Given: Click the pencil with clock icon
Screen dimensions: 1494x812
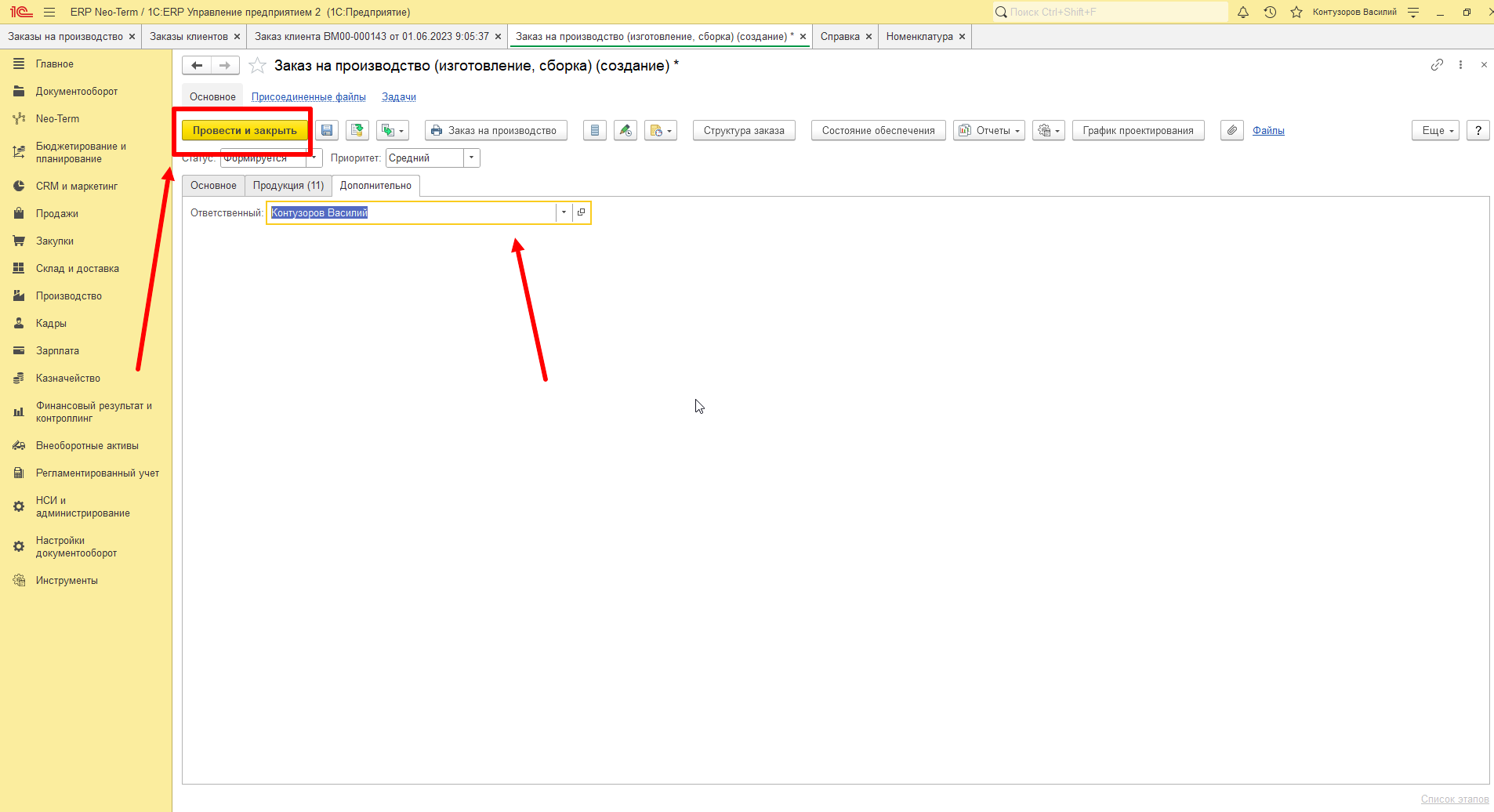Looking at the screenshot, I should click(626, 130).
